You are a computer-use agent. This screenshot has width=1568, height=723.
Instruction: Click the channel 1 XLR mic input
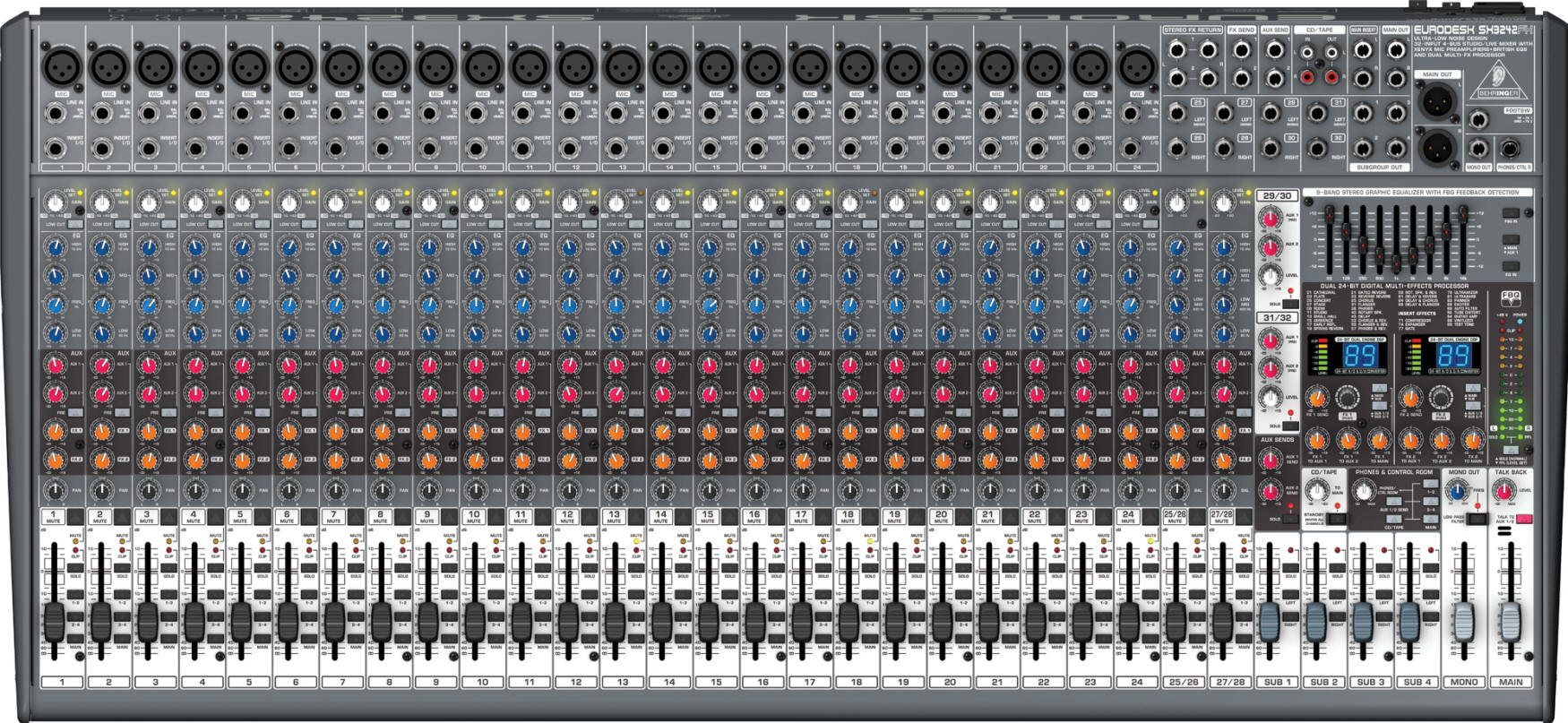(62, 66)
